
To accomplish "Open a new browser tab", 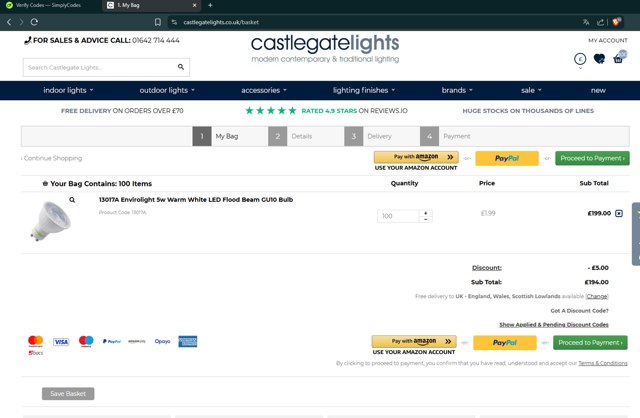I will 210,5.
